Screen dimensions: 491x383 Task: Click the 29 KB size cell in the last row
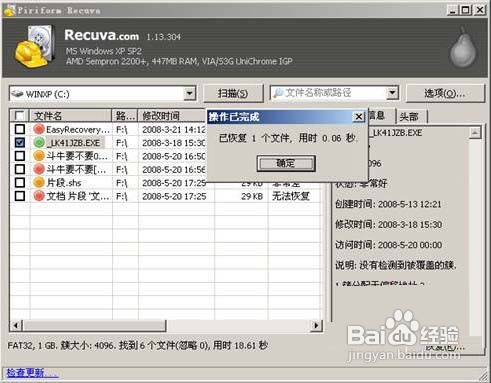coord(252,196)
